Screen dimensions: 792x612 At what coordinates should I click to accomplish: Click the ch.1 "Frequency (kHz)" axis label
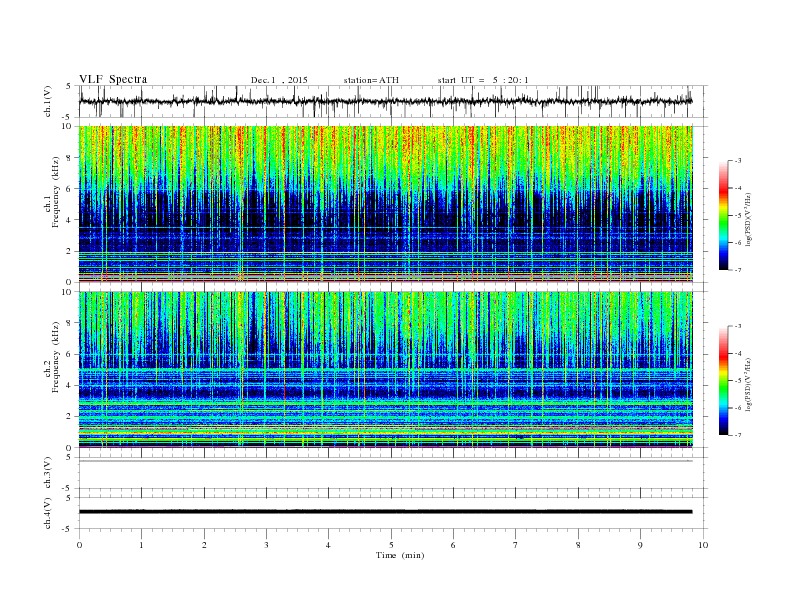56,192
